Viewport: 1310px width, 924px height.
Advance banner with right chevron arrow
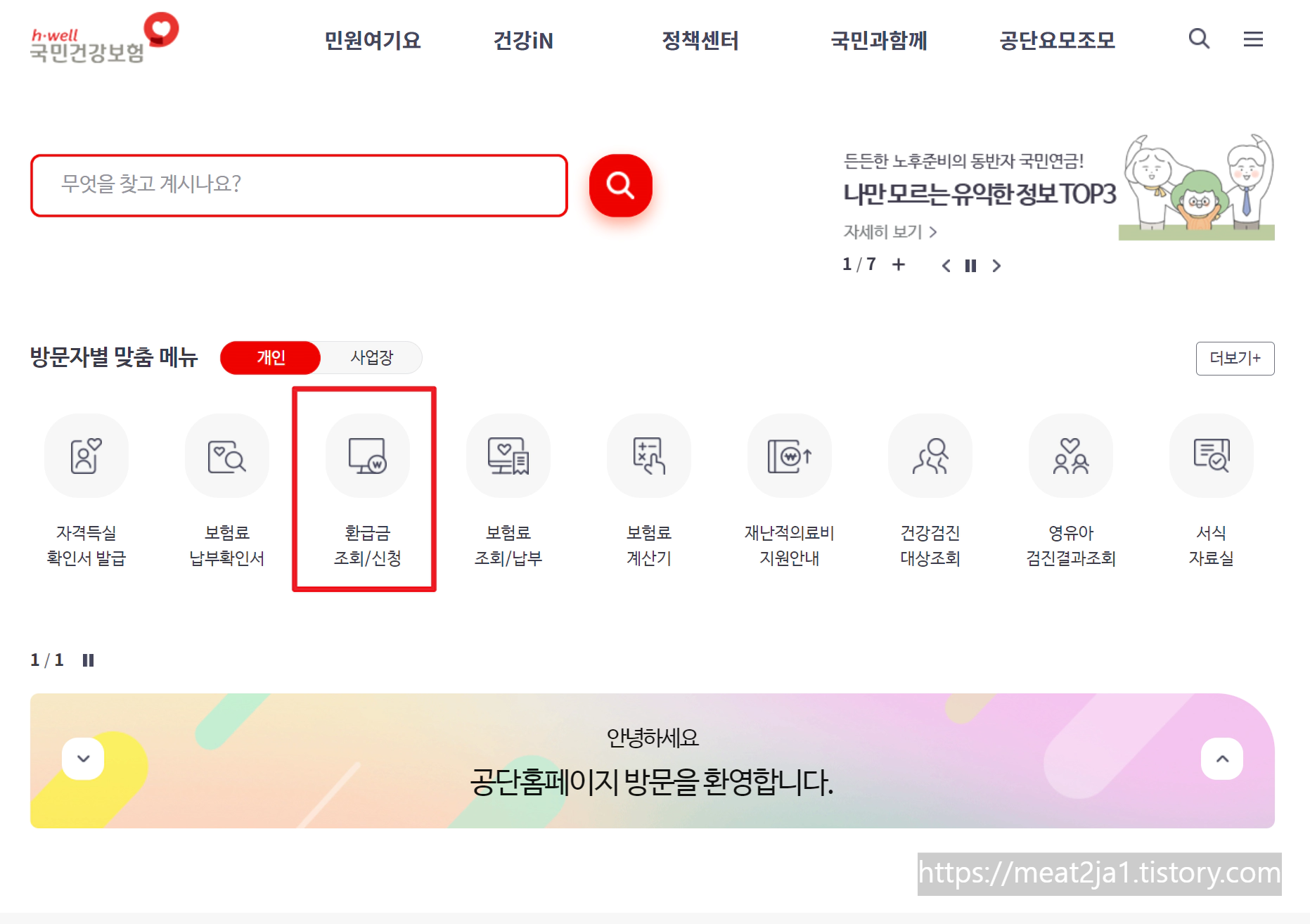click(996, 266)
